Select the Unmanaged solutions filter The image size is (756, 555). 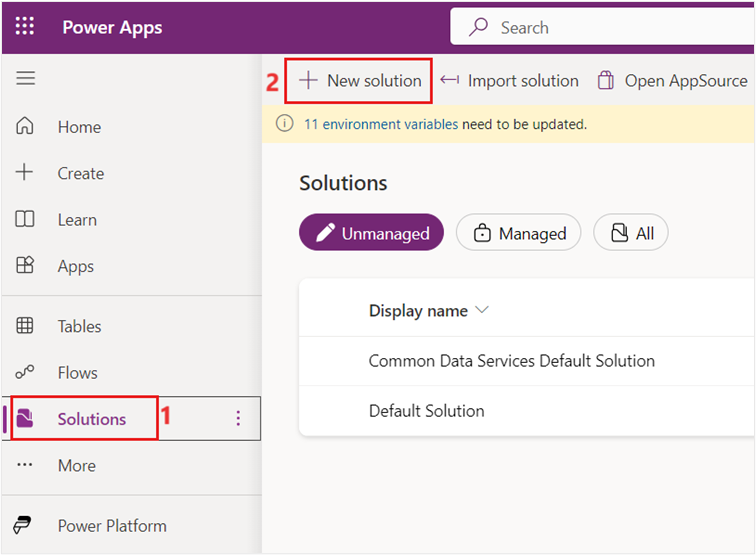click(371, 233)
